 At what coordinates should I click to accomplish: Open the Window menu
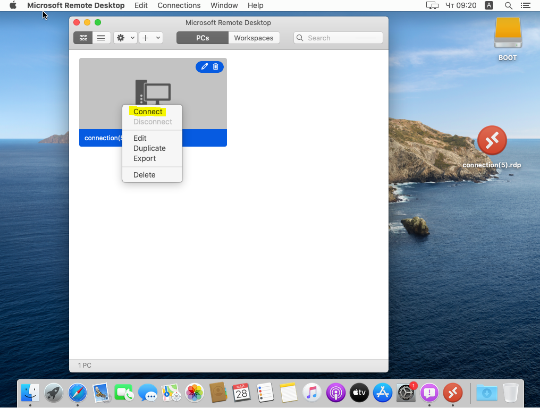point(224,6)
